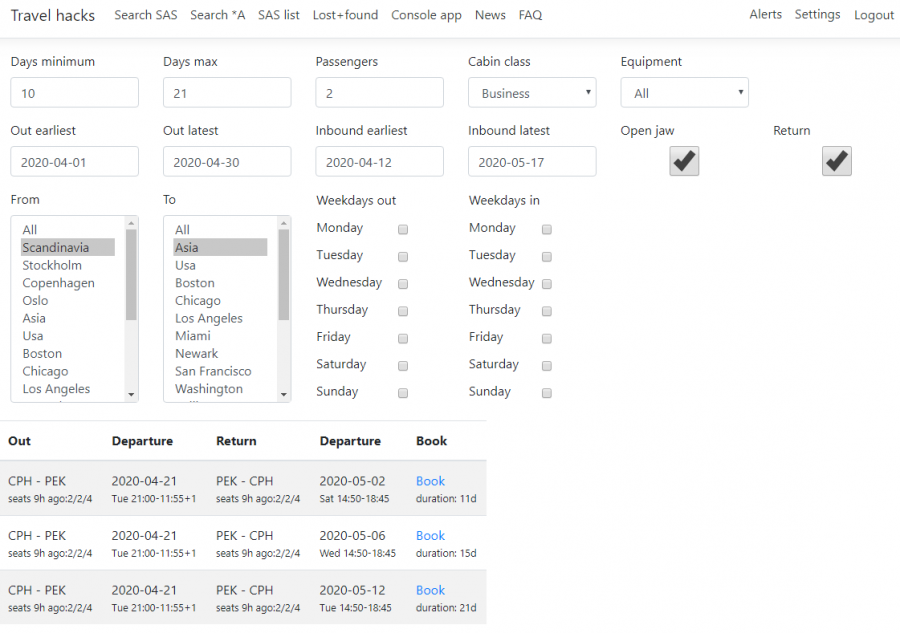Go to the Search SAS page
Screen dimensions: 900x633
pos(148,15)
